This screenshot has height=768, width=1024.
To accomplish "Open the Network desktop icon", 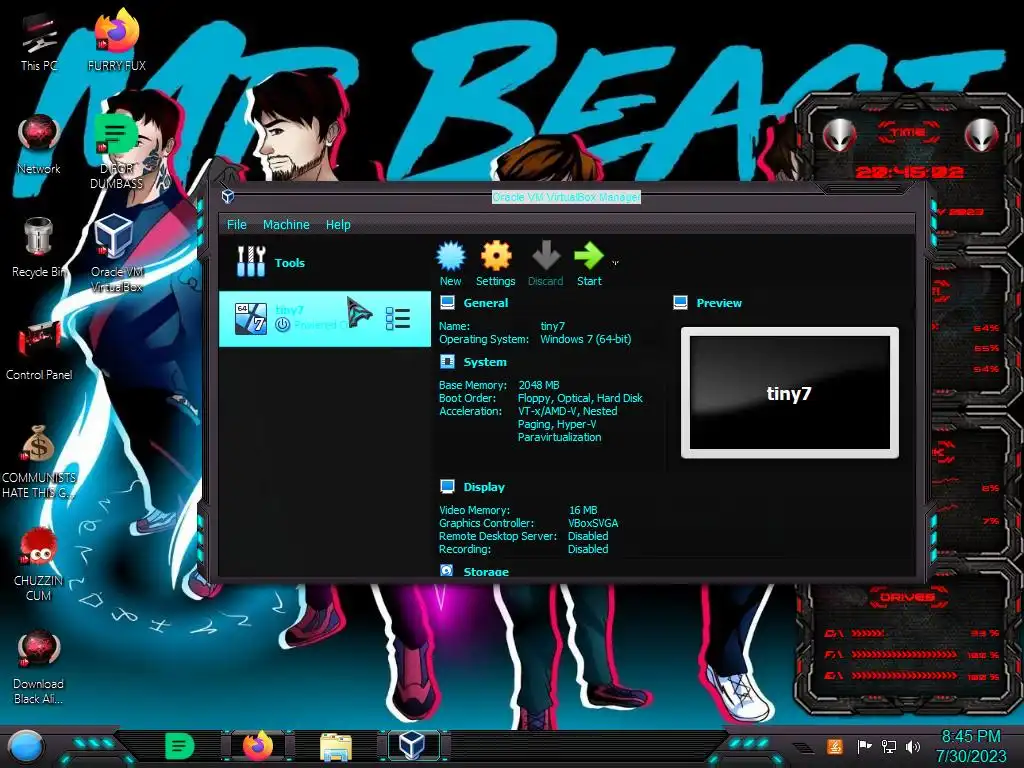I will pos(39,144).
